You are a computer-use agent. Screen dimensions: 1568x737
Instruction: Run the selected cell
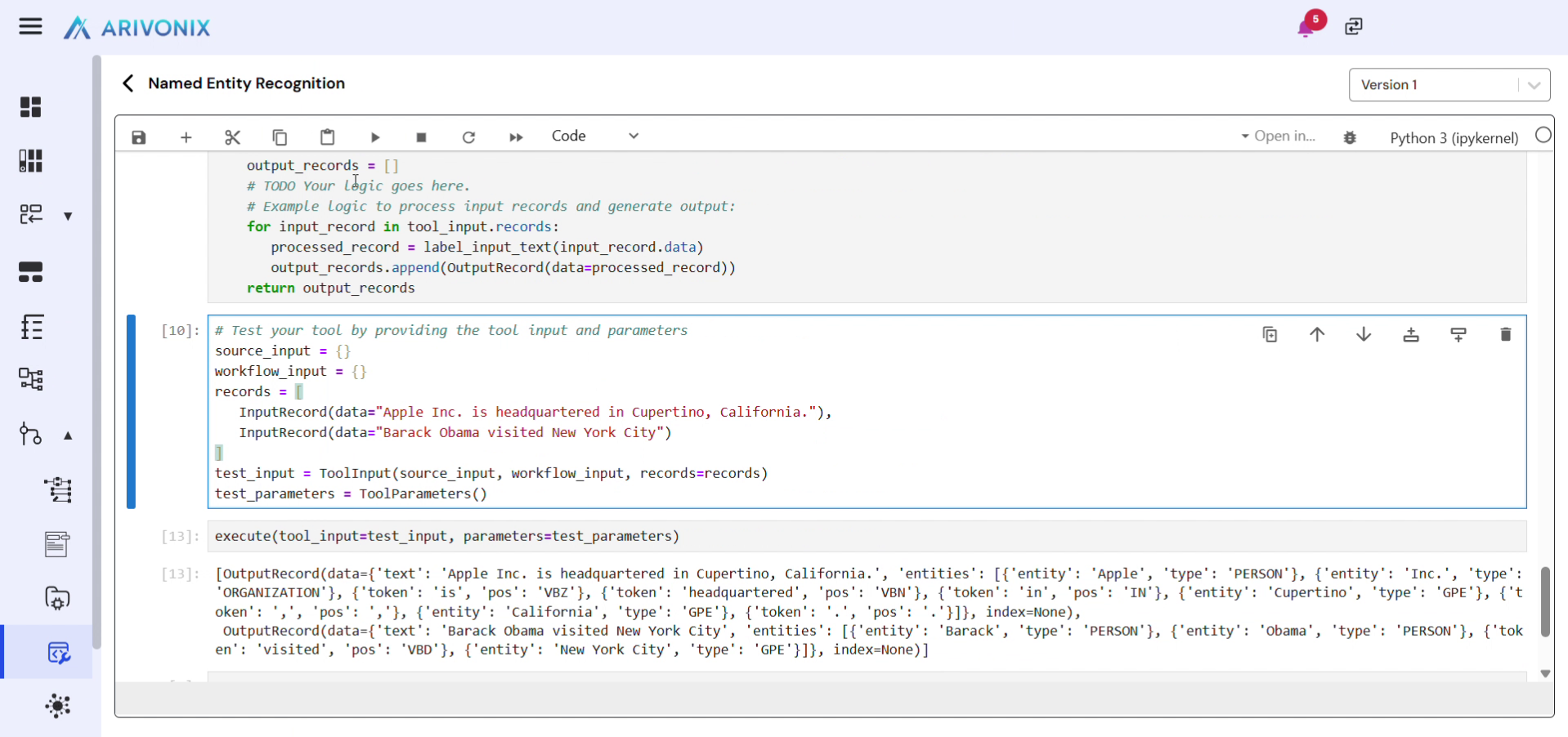(x=375, y=137)
